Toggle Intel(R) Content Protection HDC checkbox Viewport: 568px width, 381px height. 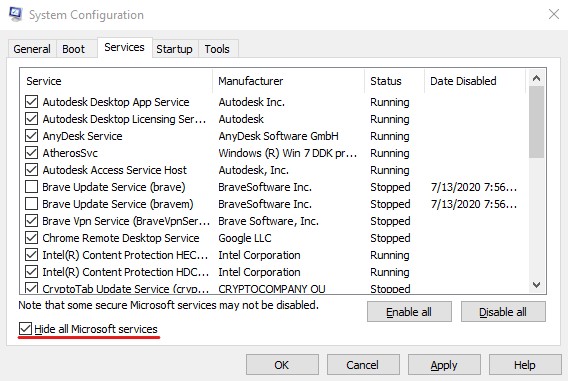coord(32,272)
